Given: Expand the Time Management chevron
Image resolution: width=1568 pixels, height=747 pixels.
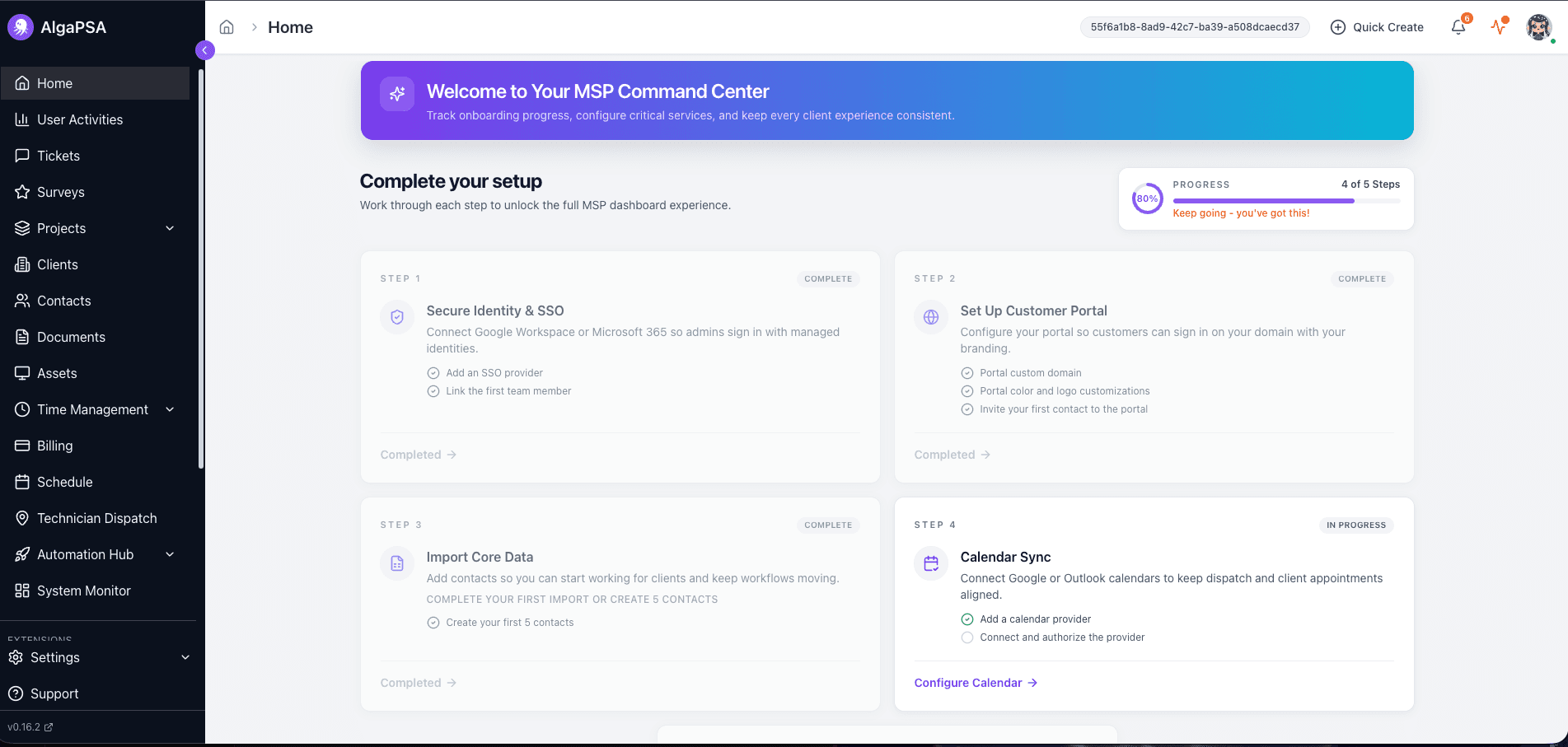Looking at the screenshot, I should tap(170, 409).
